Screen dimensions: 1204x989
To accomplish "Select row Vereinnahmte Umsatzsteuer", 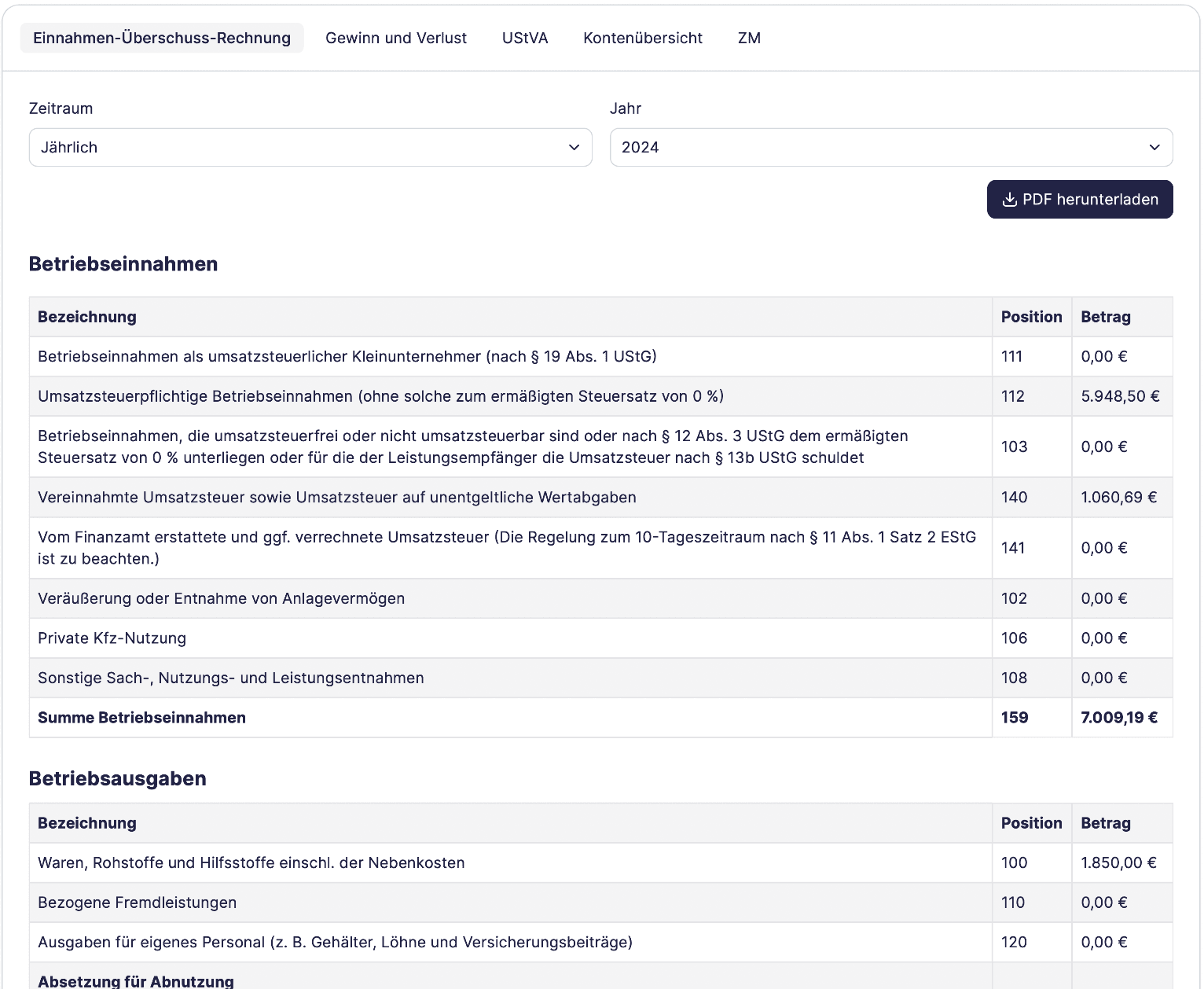I will [x=601, y=497].
